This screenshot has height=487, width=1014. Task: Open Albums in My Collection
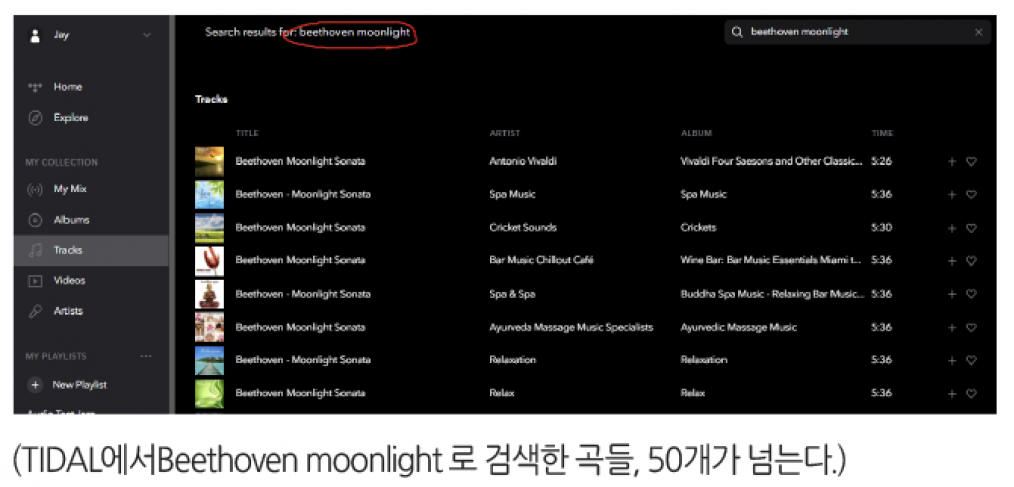[71, 220]
